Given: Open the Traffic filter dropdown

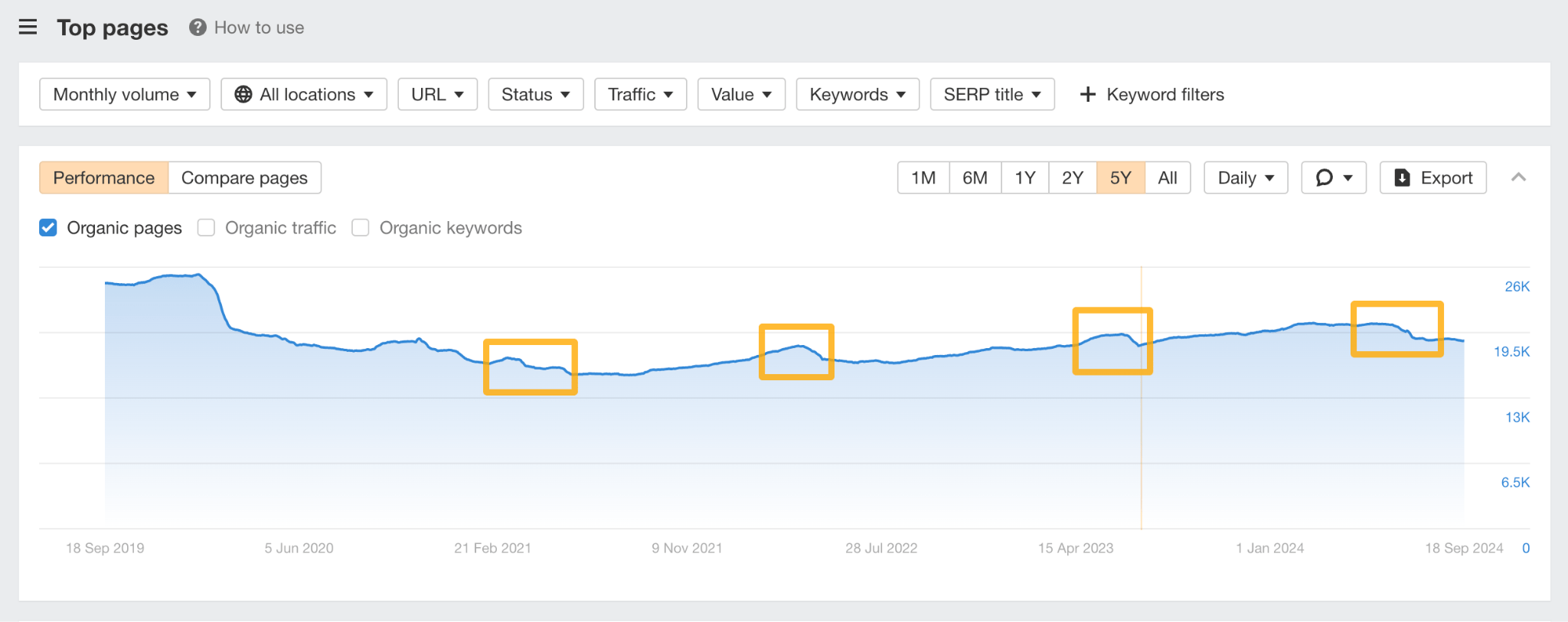Looking at the screenshot, I should point(640,94).
